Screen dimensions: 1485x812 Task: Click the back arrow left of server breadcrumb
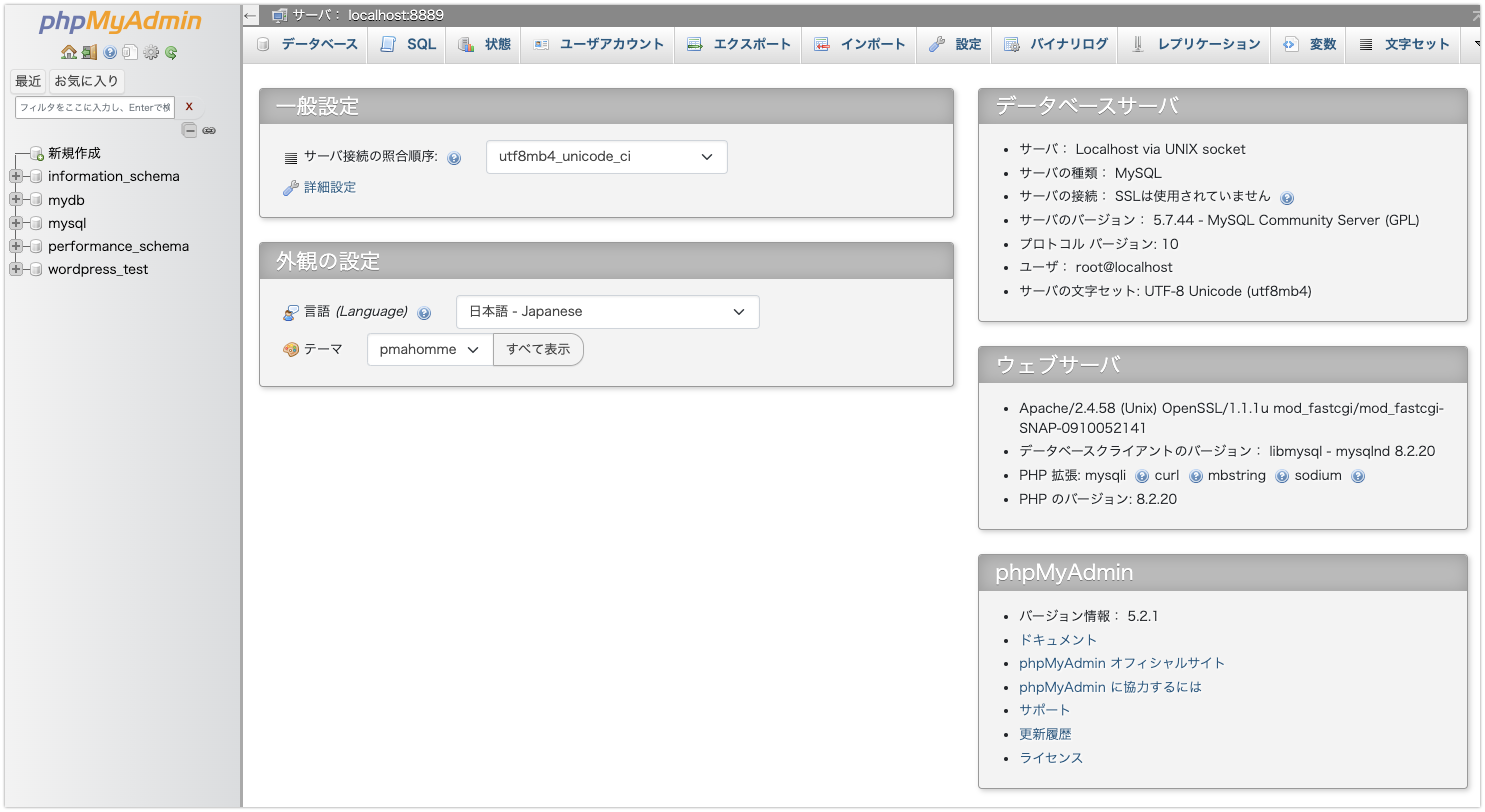pos(251,15)
